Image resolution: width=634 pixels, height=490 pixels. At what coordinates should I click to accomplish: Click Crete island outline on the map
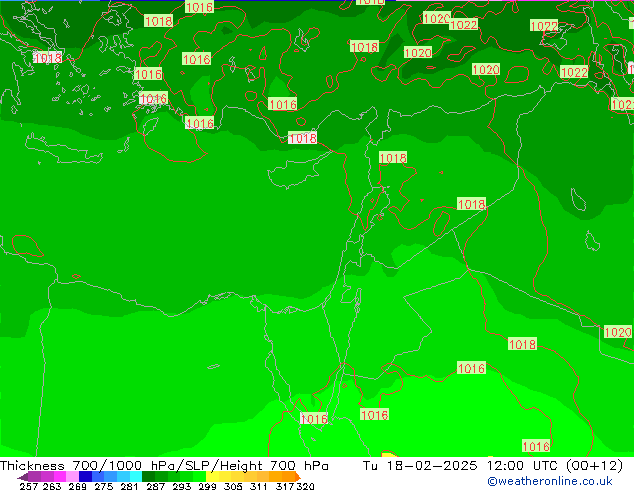click(63, 148)
